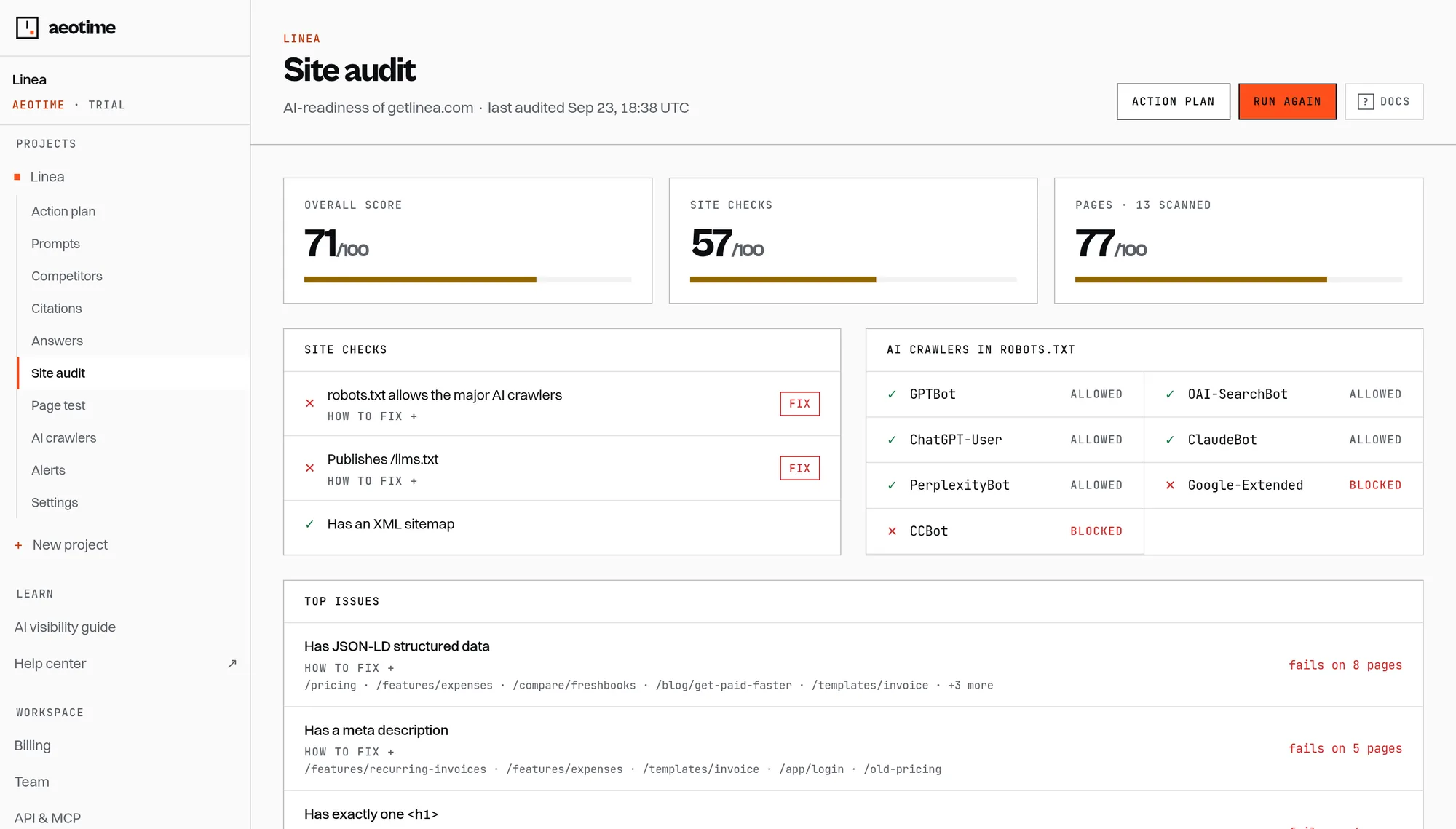Click the Site Checks 57 progress bar
1456x829 pixels.
pos(853,279)
